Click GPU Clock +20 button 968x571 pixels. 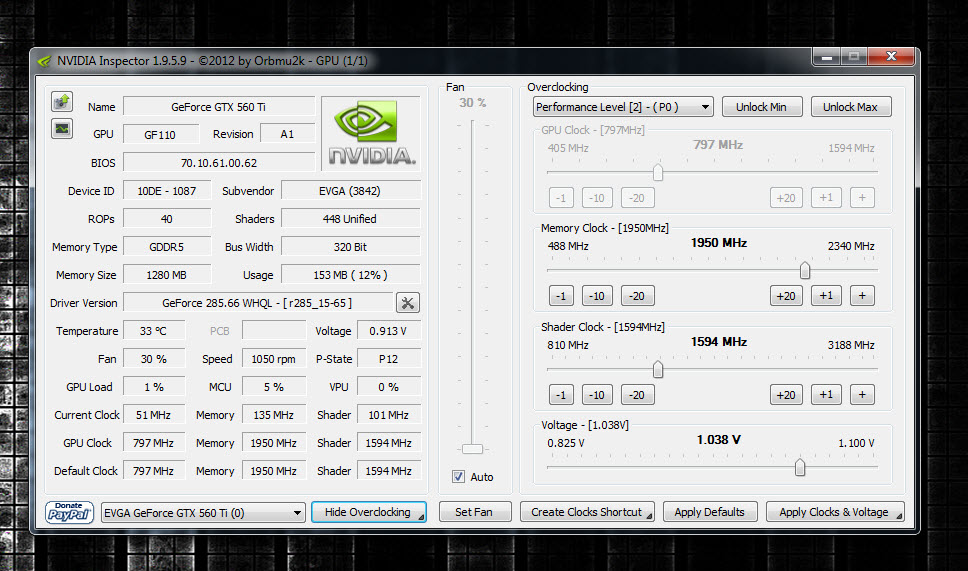pyautogui.click(x=786, y=198)
